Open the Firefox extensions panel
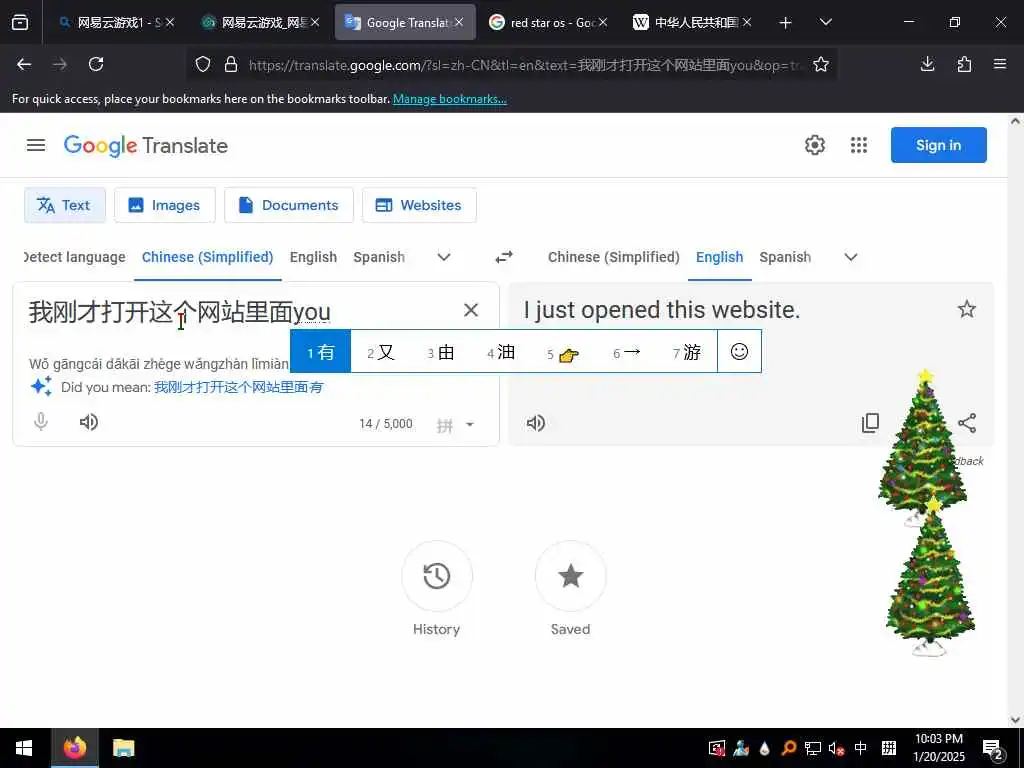 tap(964, 64)
